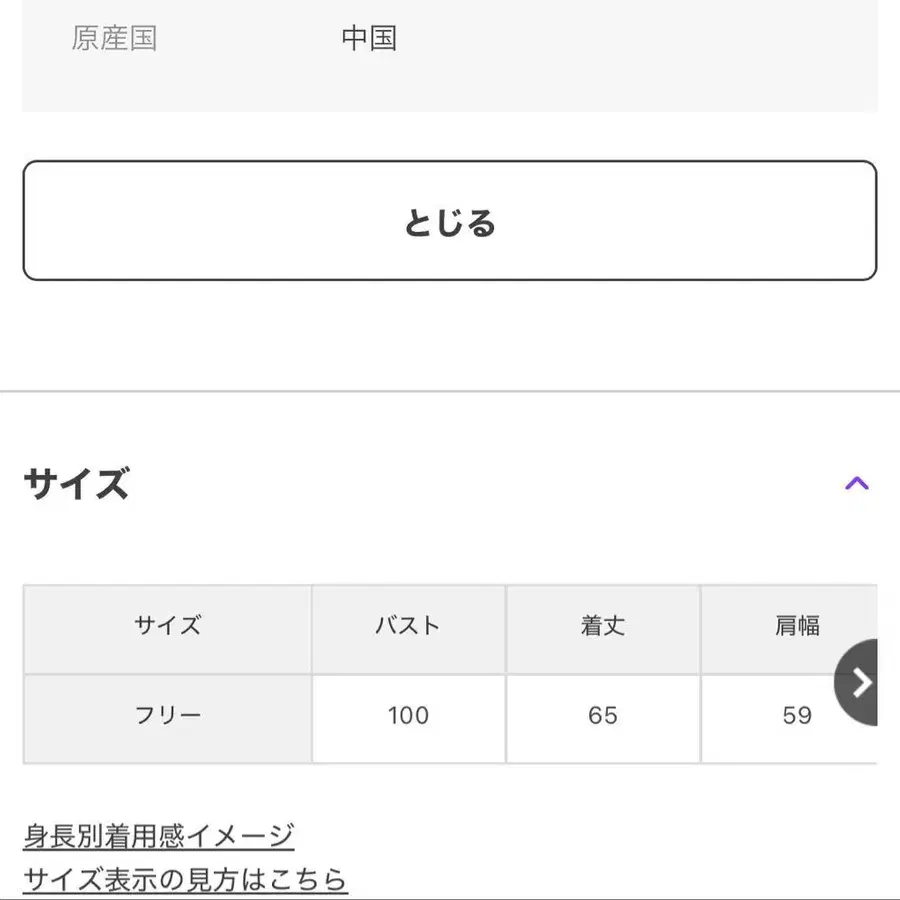Select the フリー size row
The width and height of the screenshot is (900, 900).
click(x=167, y=716)
